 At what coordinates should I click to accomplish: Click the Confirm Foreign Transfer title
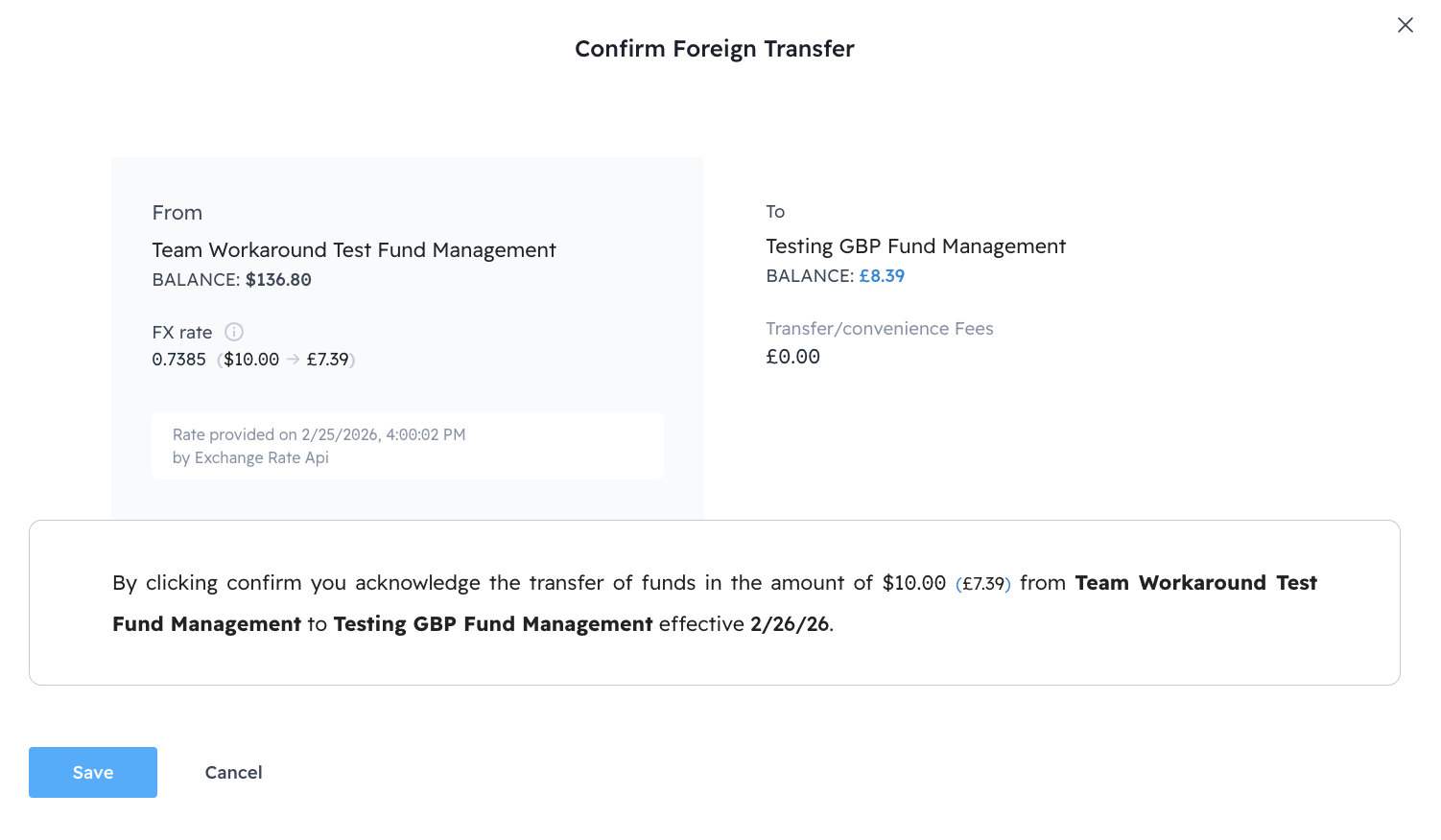click(x=714, y=49)
